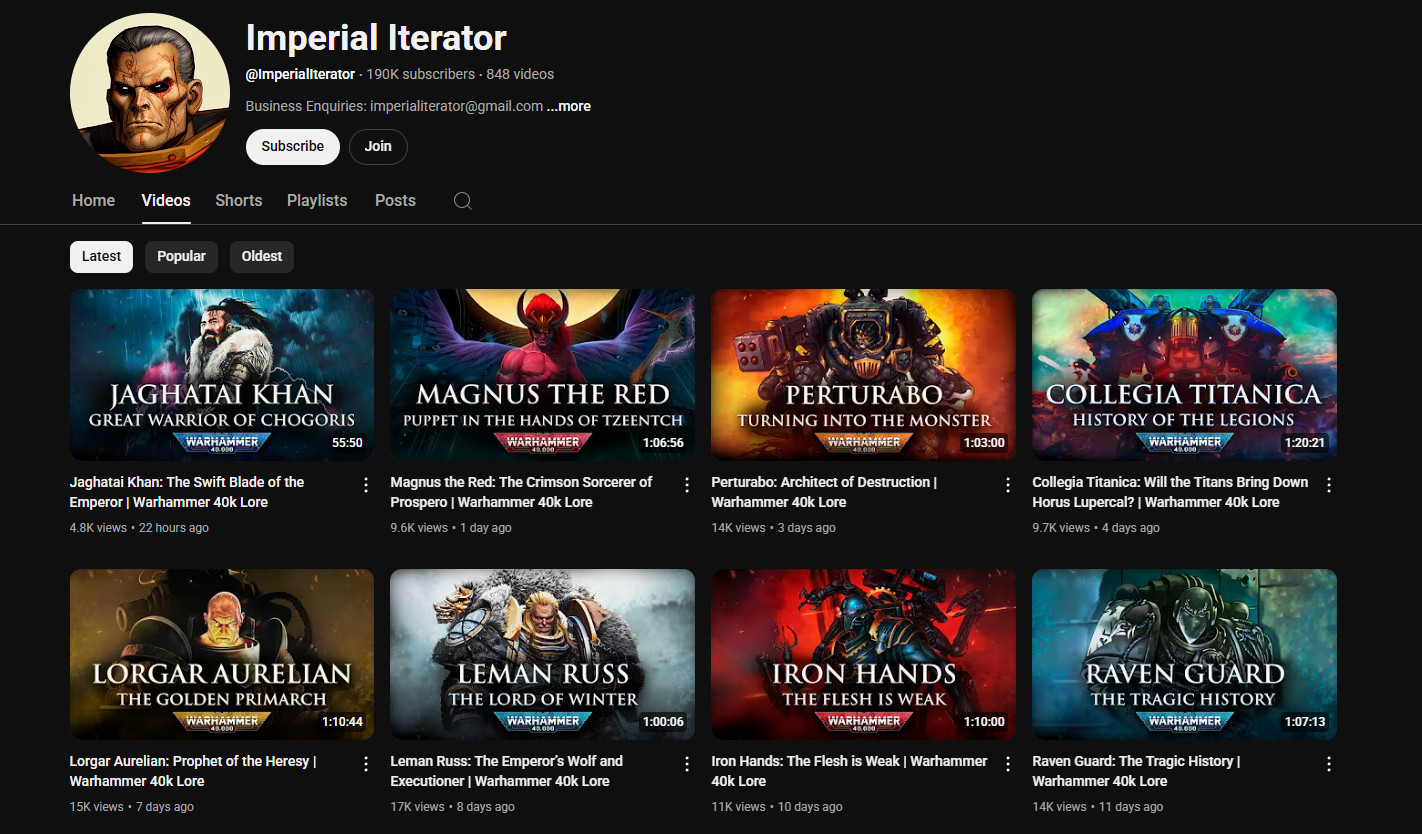Select the Oldest sort chip

(262, 257)
